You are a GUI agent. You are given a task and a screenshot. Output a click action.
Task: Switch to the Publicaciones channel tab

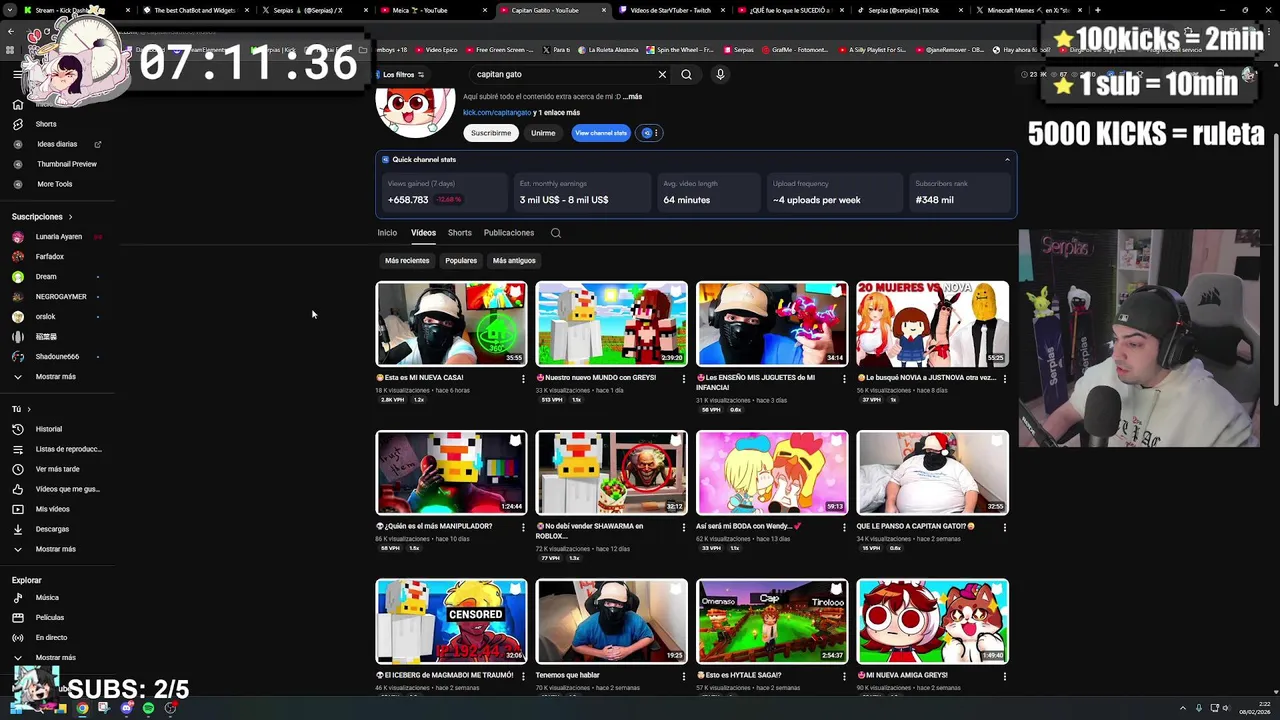pyautogui.click(x=509, y=233)
